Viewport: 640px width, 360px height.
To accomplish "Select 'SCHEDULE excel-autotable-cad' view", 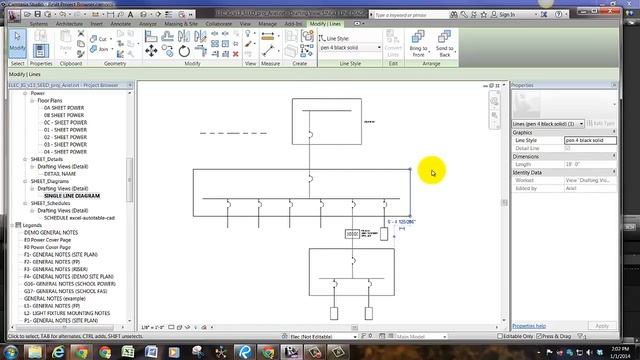I will 79,218.
